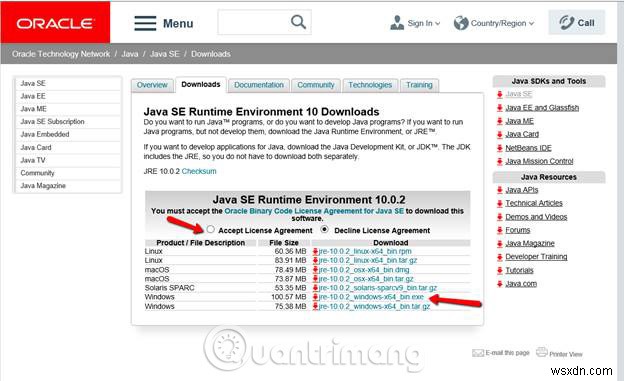Switch to the Overview tab
Image resolution: width=624 pixels, height=381 pixels.
[x=152, y=85]
